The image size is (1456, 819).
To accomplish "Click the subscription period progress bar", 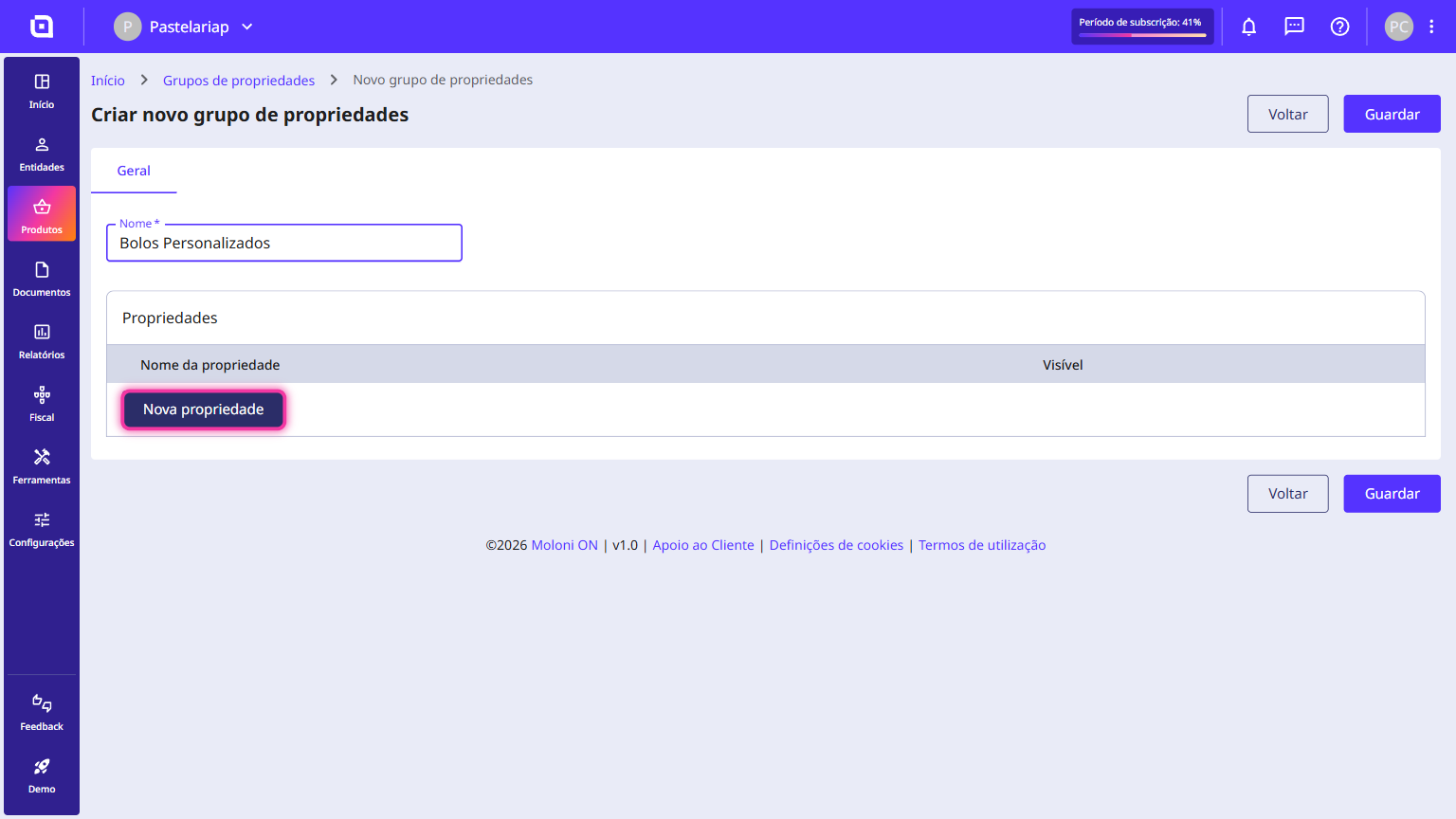I will pyautogui.click(x=1142, y=35).
